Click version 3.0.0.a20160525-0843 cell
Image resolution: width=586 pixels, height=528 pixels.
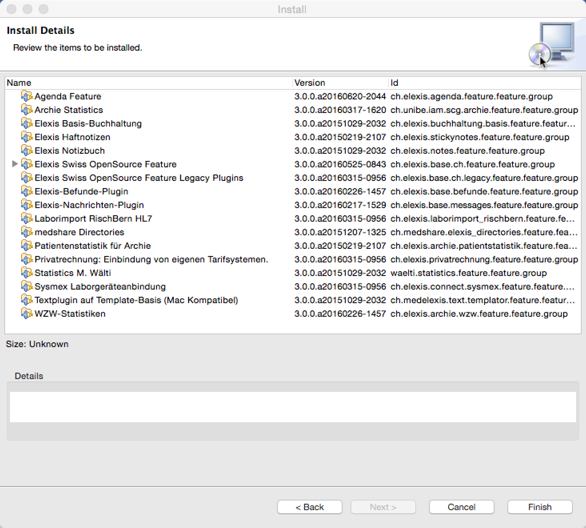[340, 164]
